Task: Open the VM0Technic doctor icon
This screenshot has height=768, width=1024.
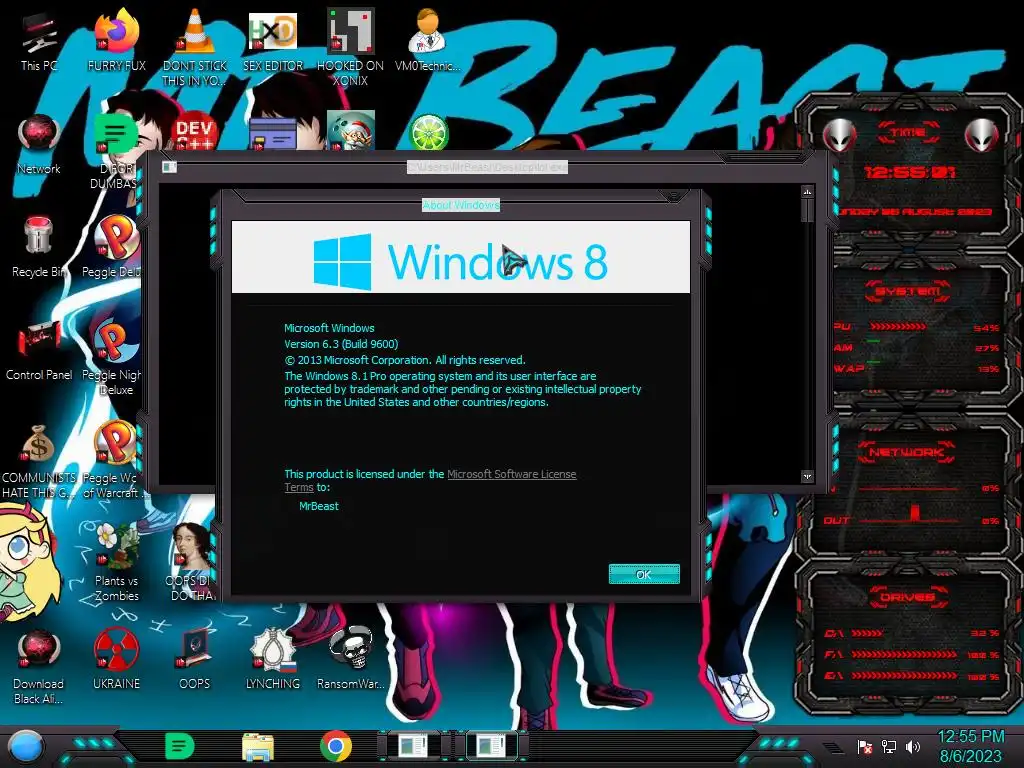Action: (x=427, y=41)
